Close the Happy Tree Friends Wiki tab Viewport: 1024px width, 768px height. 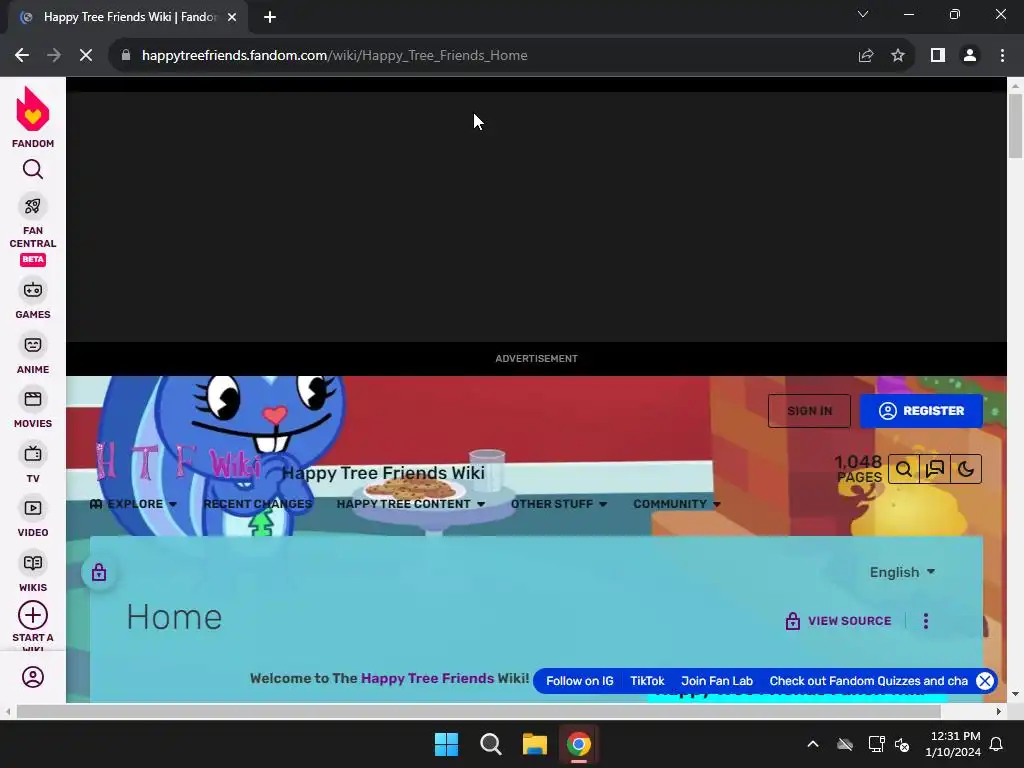pos(232,17)
